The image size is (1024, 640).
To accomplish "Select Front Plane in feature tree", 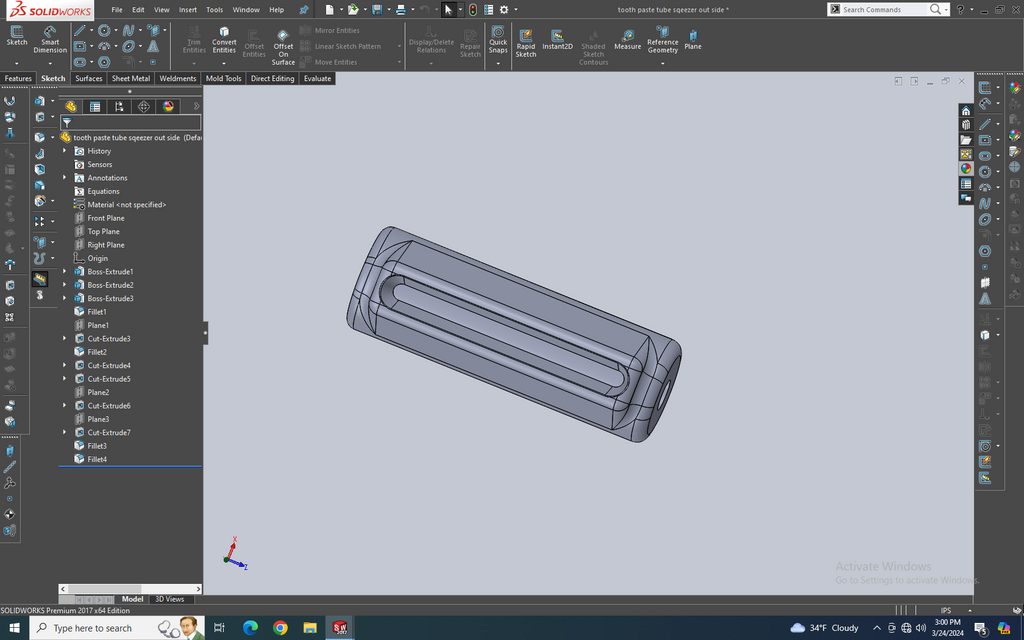I will [105, 218].
